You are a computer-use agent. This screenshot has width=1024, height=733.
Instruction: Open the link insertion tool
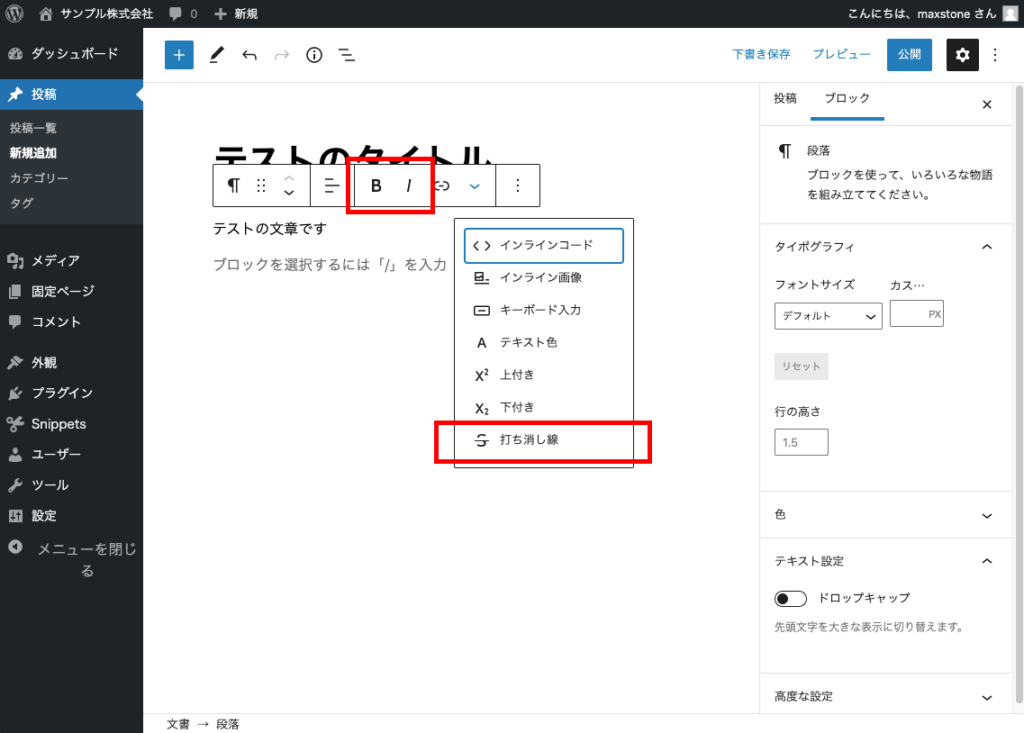pos(443,185)
